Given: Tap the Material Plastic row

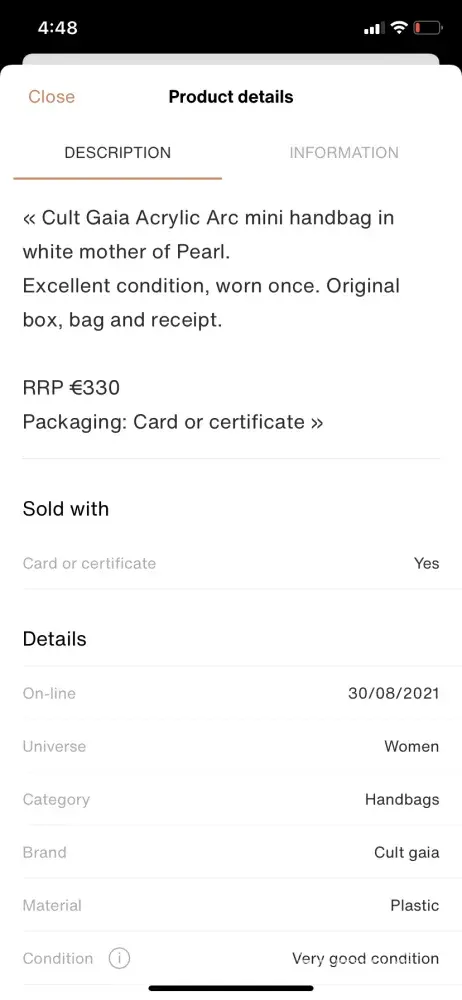Looking at the screenshot, I should (x=231, y=906).
